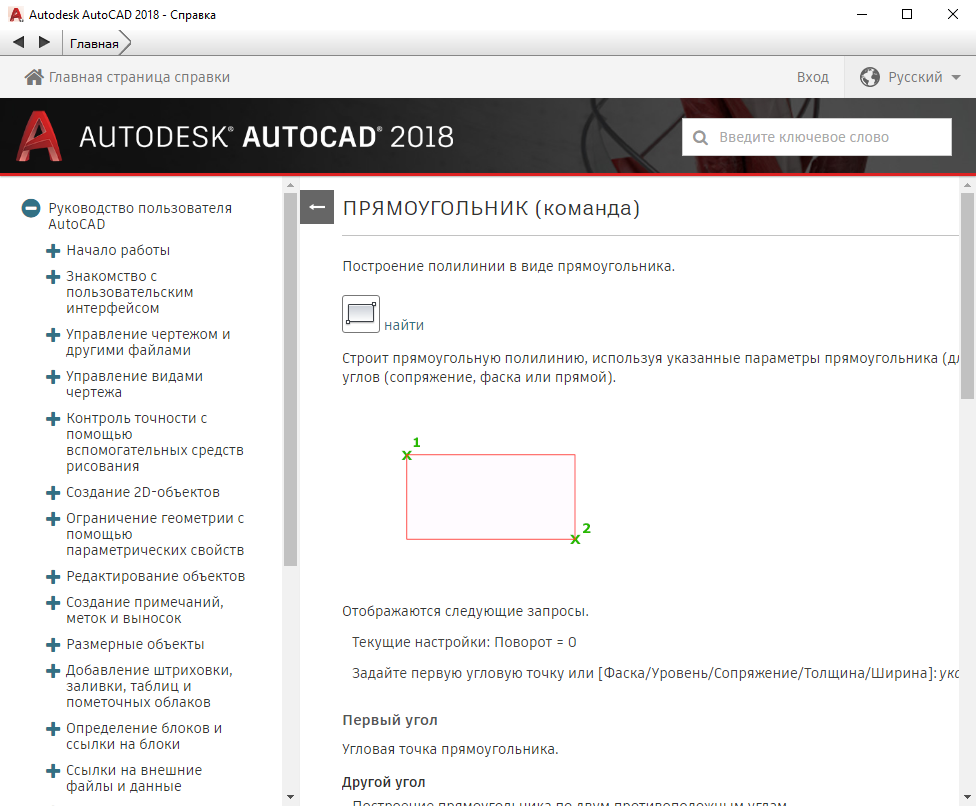Expand Определение блоков и ссылки на блоки
The width and height of the screenshot is (976, 806).
54,729
